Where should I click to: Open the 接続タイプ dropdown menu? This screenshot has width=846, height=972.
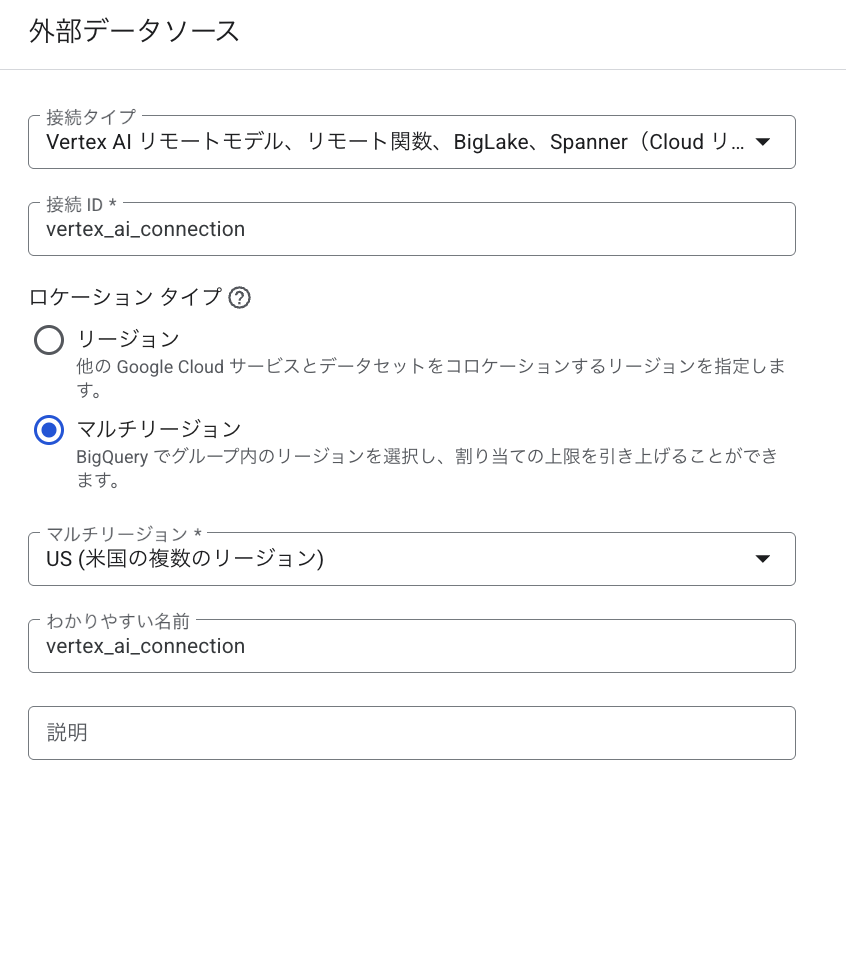coord(412,141)
